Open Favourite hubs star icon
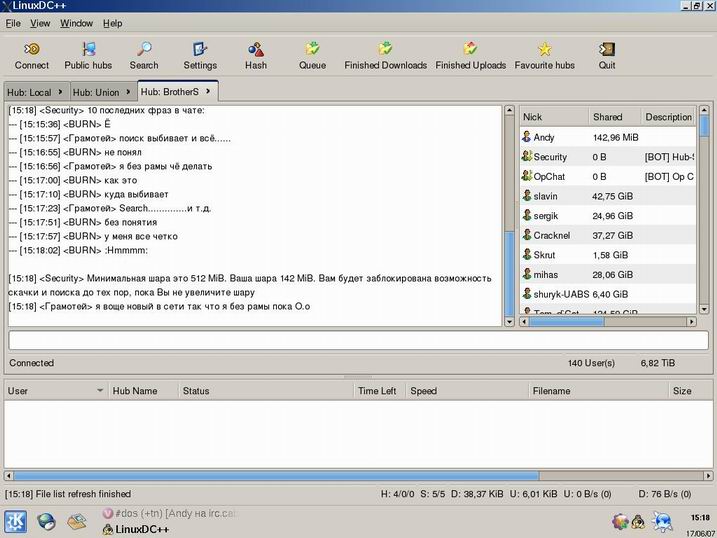Screen dimensions: 717x538 (544, 49)
